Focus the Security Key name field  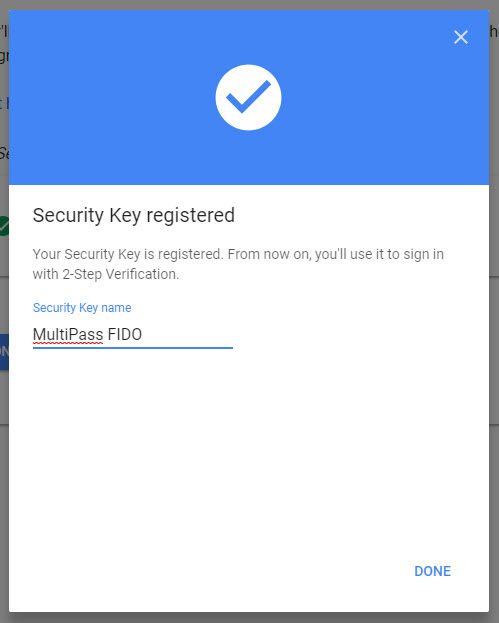(133, 335)
